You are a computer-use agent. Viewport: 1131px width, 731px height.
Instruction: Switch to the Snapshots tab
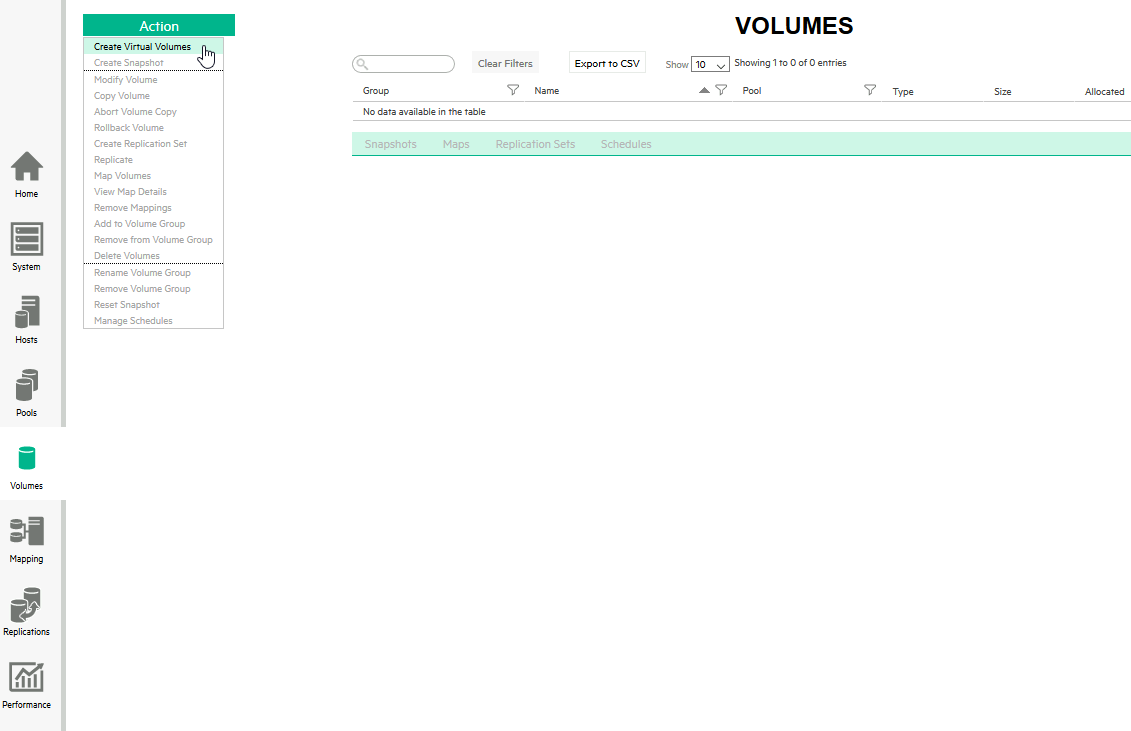pyautogui.click(x=390, y=144)
